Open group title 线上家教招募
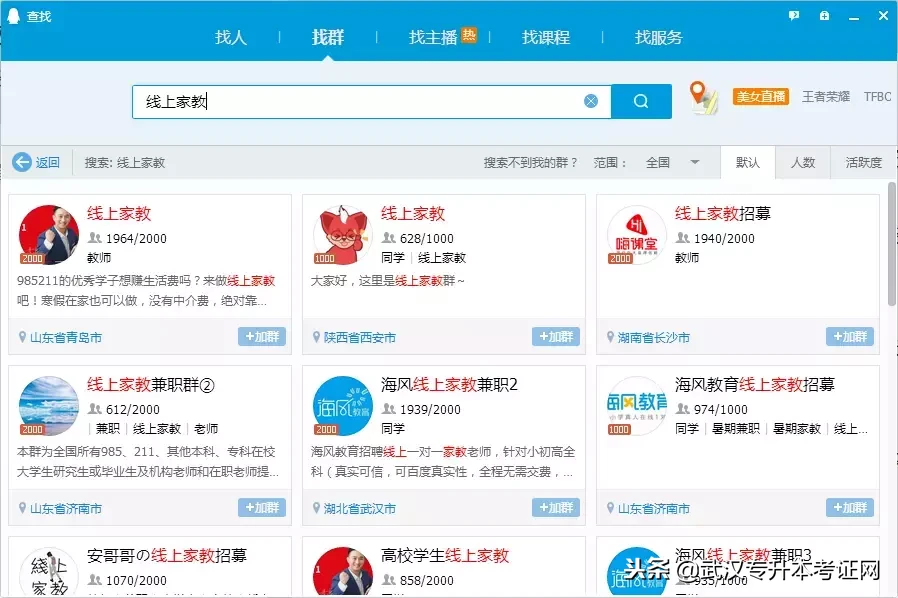 click(723, 214)
